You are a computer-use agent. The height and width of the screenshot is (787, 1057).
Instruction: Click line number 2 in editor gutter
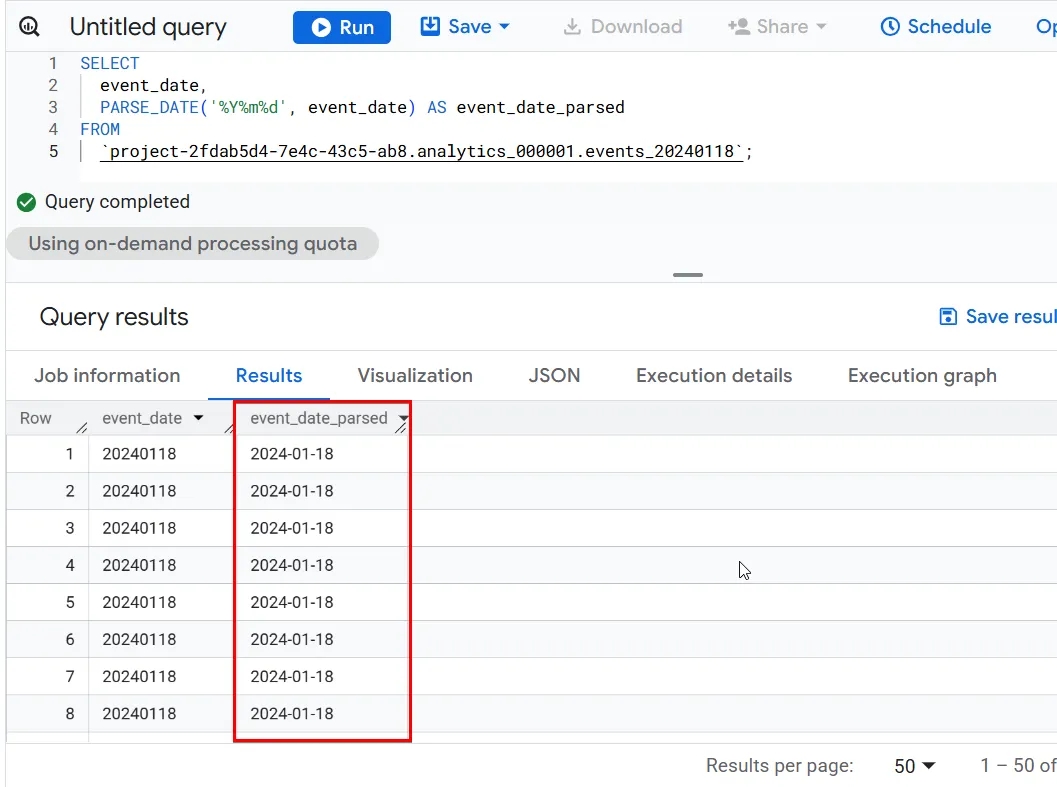tap(53, 86)
